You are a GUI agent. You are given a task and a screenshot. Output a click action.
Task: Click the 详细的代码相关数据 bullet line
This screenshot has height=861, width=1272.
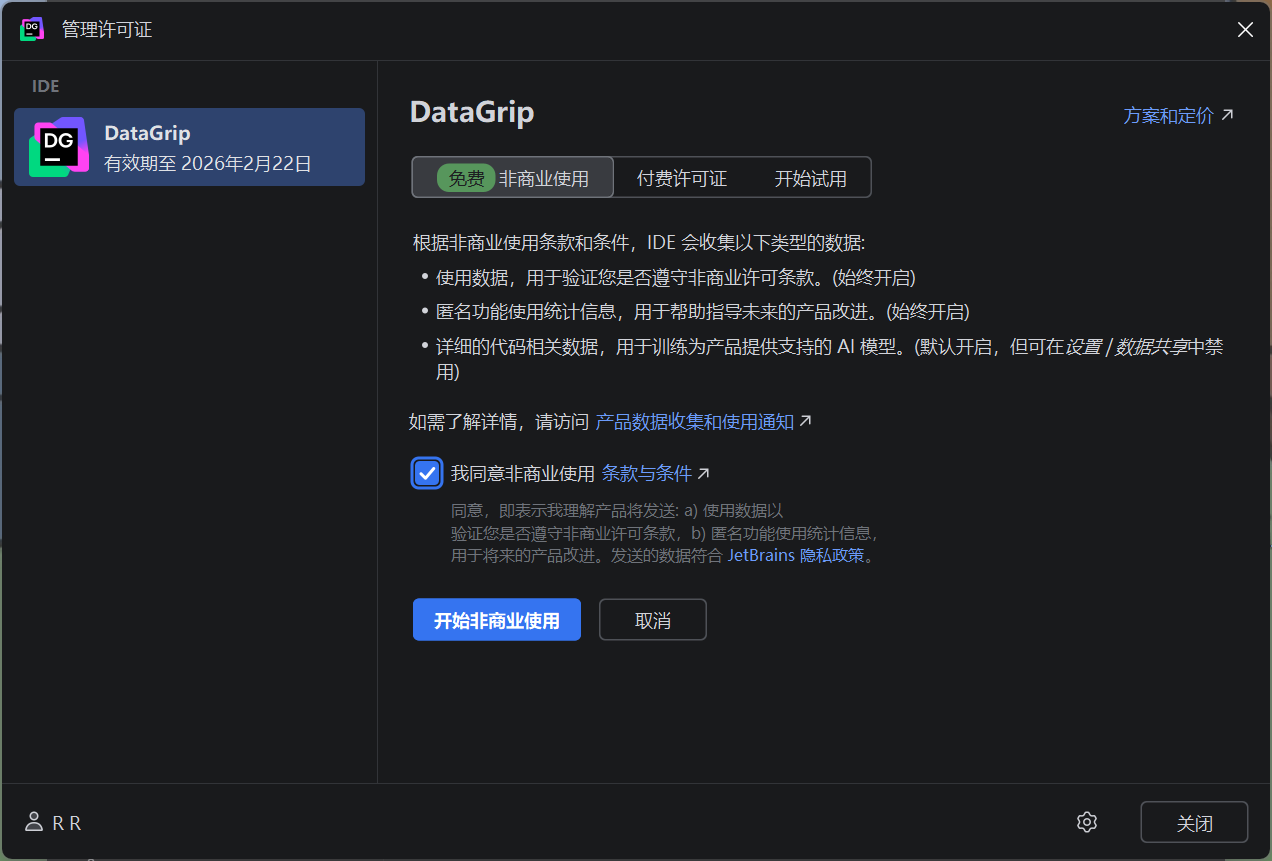point(829,359)
